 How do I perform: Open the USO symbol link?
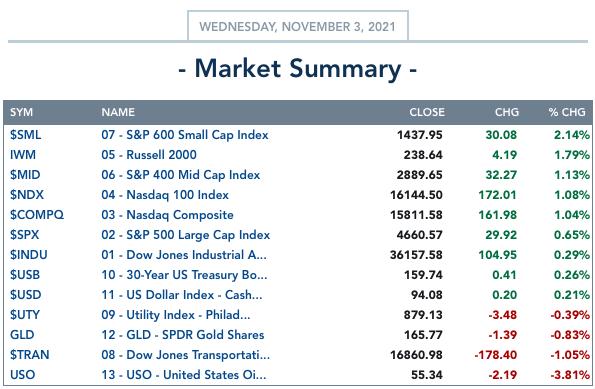(x=22, y=375)
